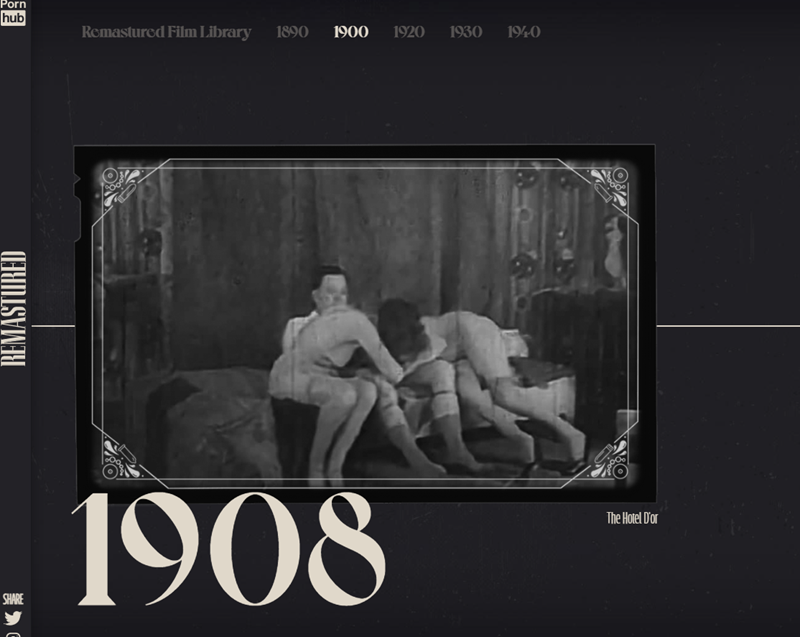
Task: Switch to the 1890 decade
Action: coord(292,32)
